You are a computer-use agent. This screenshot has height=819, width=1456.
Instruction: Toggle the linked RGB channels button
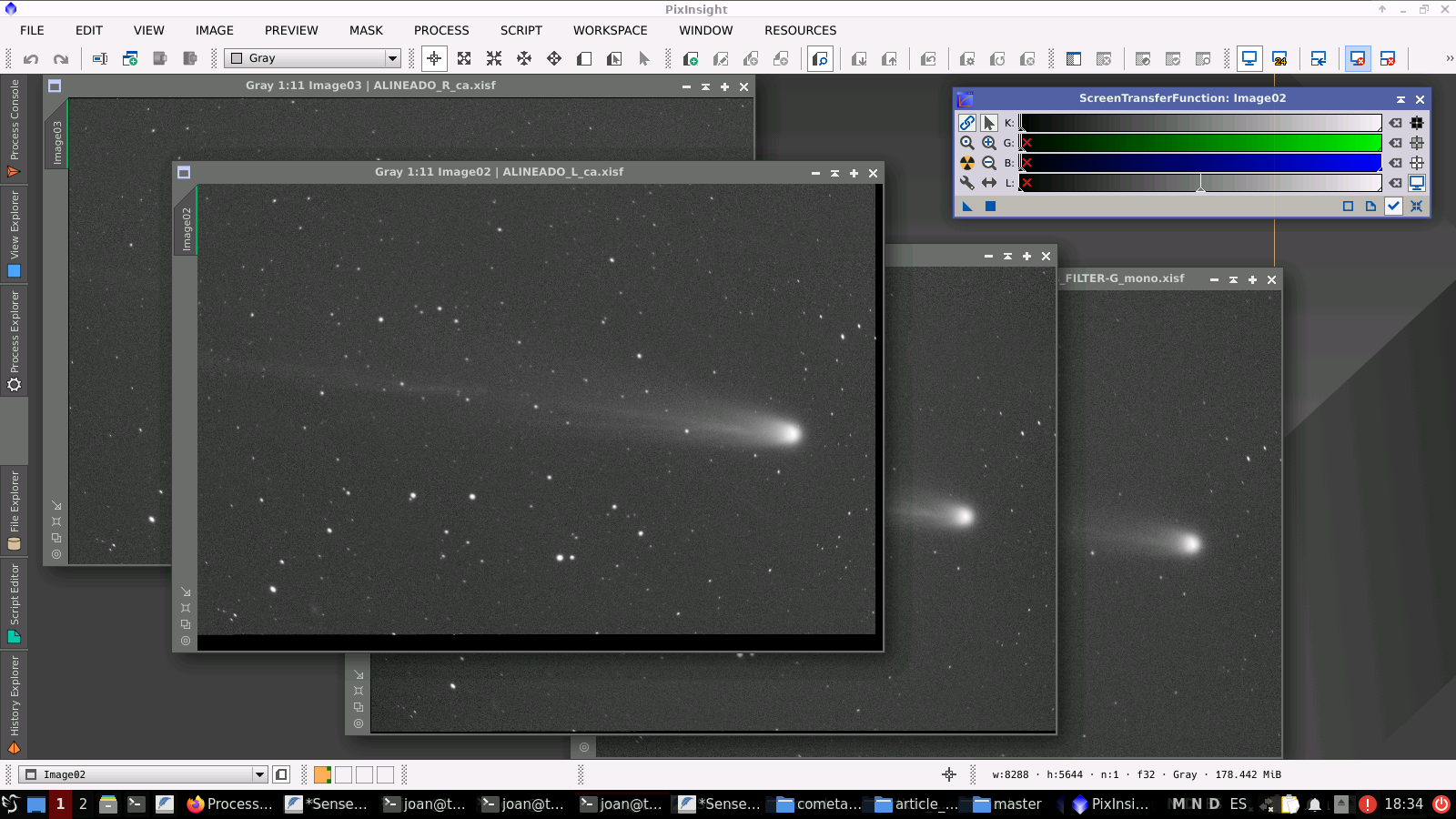click(x=966, y=123)
